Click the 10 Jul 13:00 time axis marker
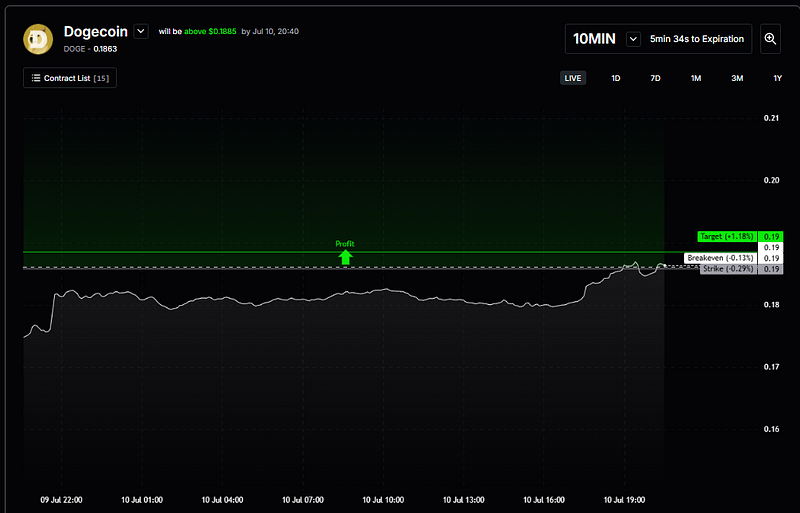This screenshot has width=800, height=513. point(468,498)
